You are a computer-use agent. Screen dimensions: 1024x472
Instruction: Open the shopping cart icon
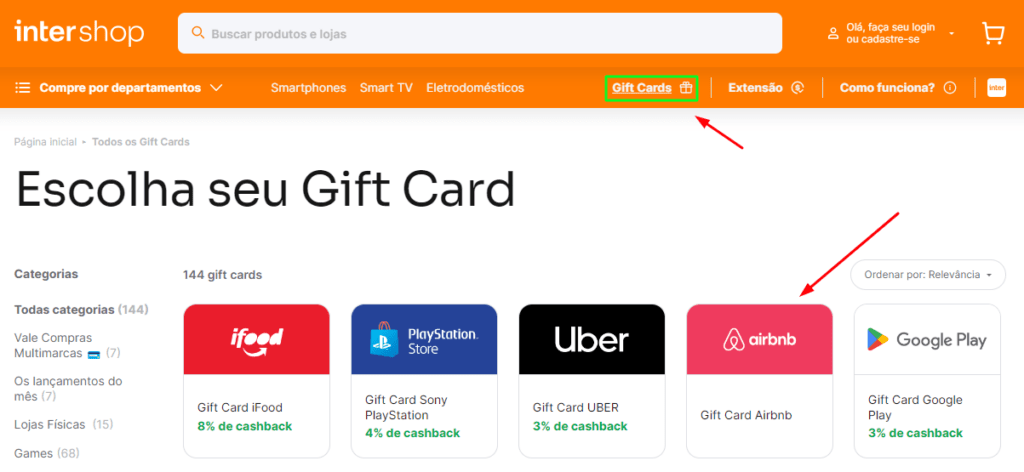tap(993, 33)
